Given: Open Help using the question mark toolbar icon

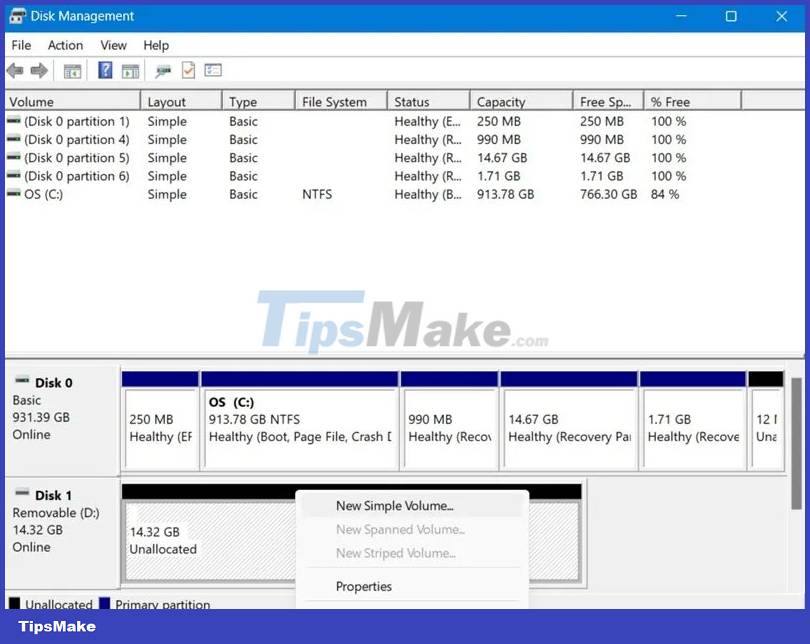Looking at the screenshot, I should [x=105, y=70].
